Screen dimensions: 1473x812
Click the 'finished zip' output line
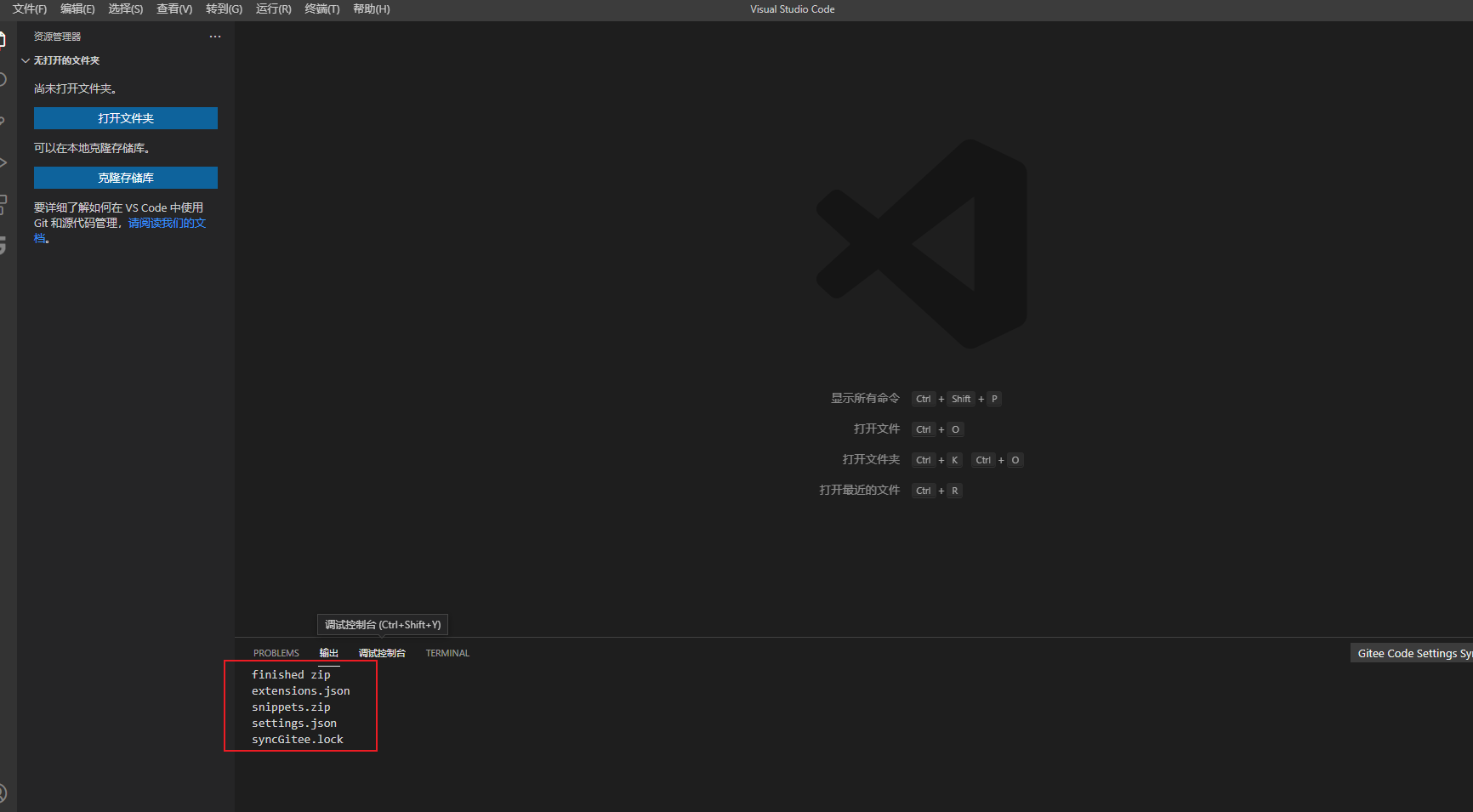(x=291, y=674)
